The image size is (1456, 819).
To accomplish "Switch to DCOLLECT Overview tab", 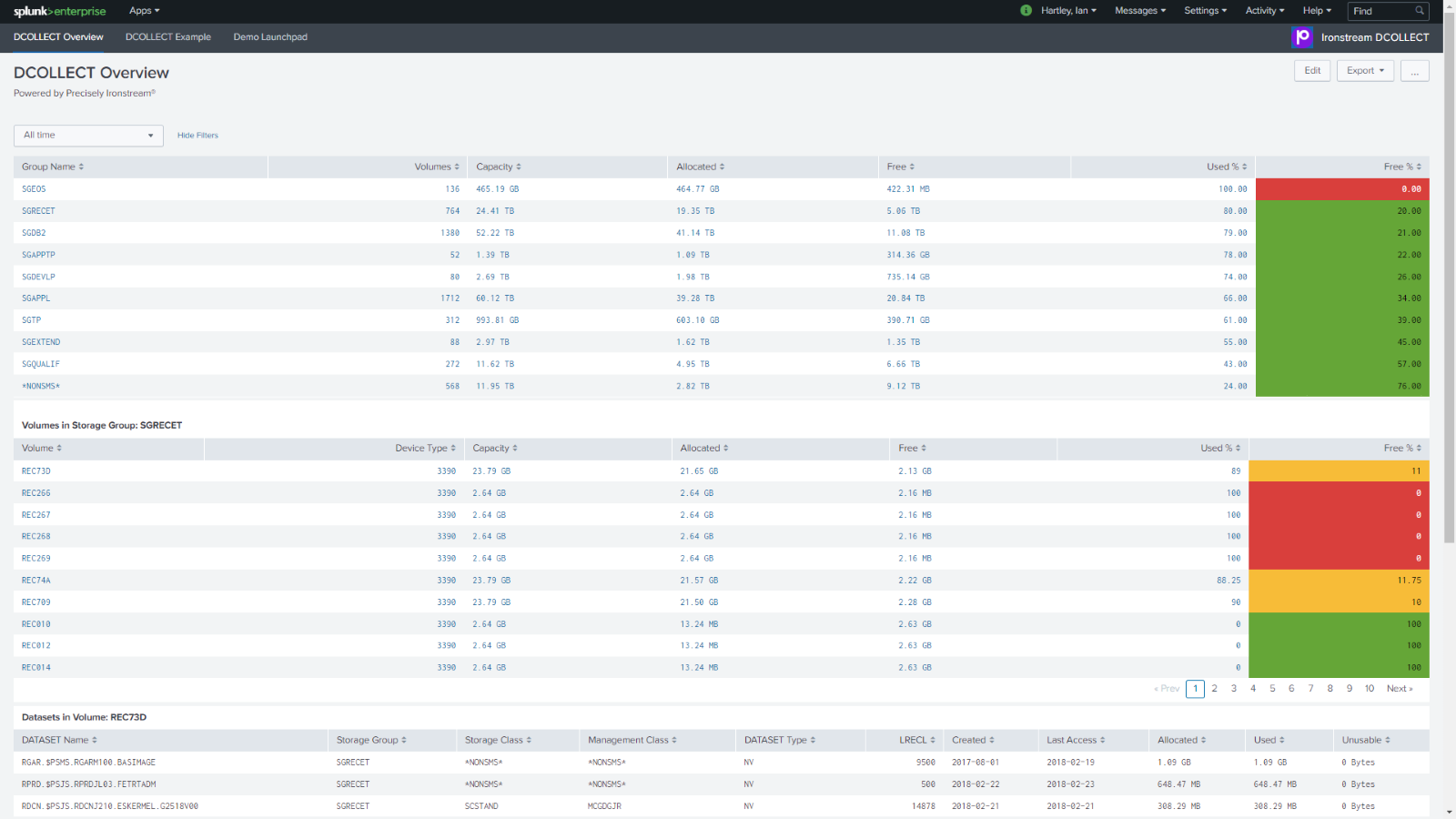I will click(58, 37).
